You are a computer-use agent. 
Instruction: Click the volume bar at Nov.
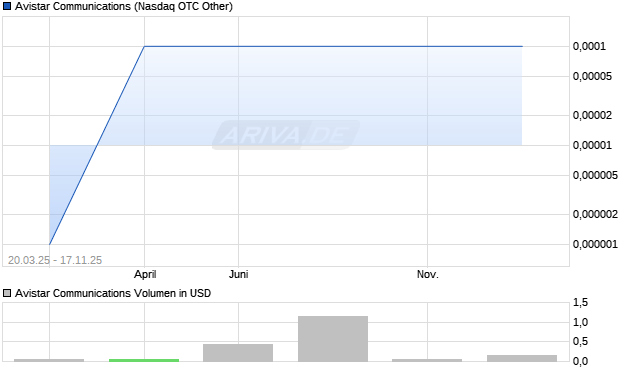427,360
